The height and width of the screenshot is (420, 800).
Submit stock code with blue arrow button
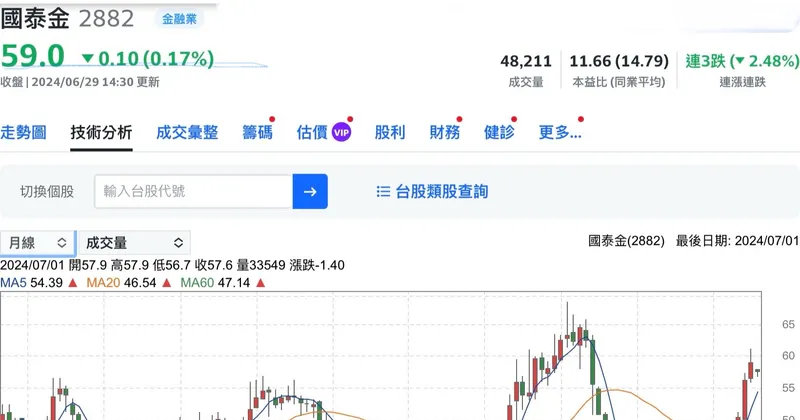(x=310, y=191)
